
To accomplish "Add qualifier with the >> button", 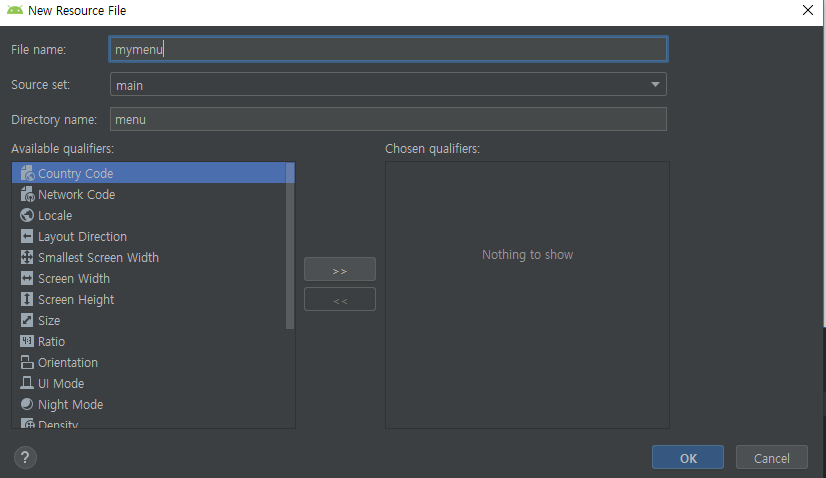I will [340, 269].
